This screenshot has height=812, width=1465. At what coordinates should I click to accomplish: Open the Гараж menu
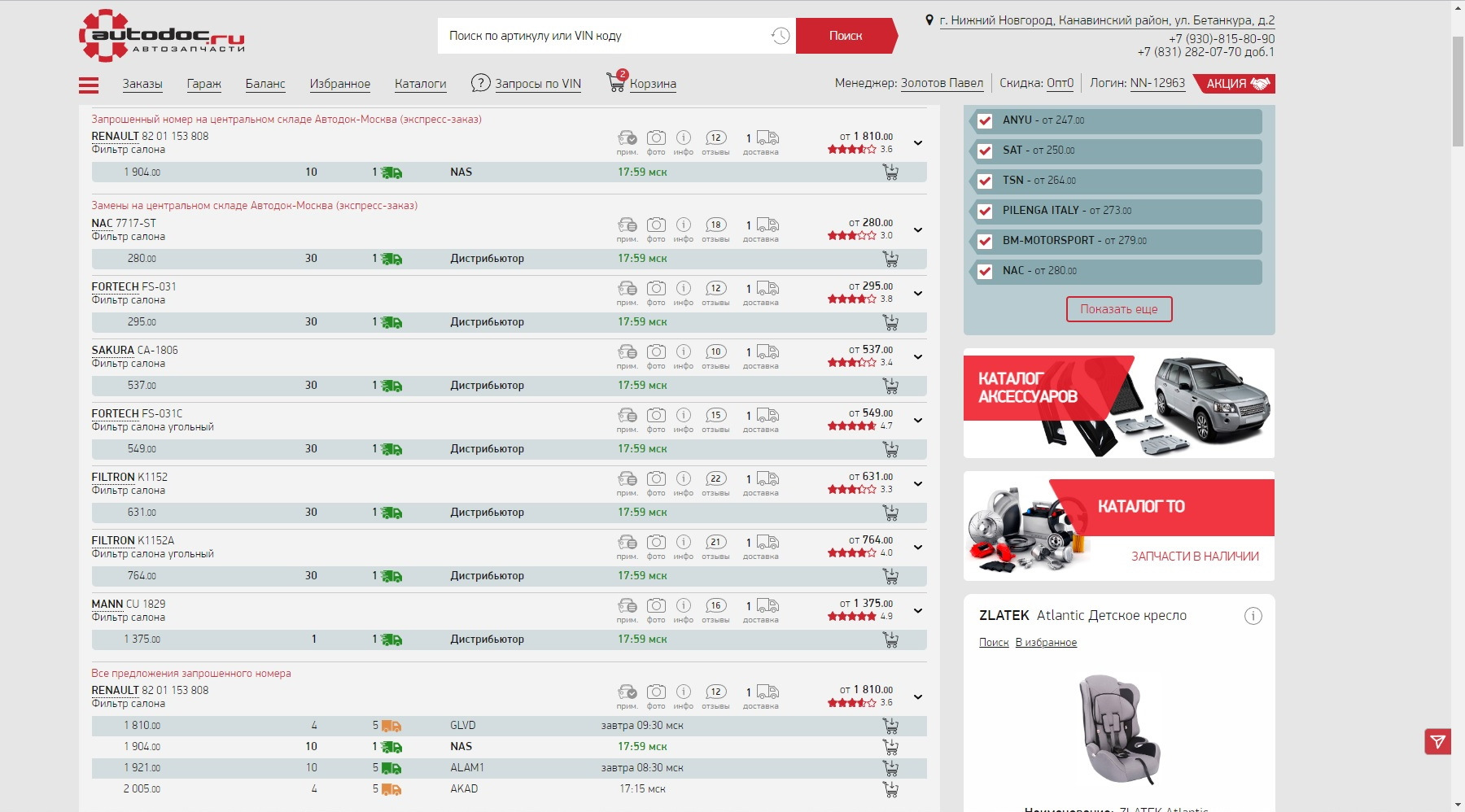click(203, 84)
